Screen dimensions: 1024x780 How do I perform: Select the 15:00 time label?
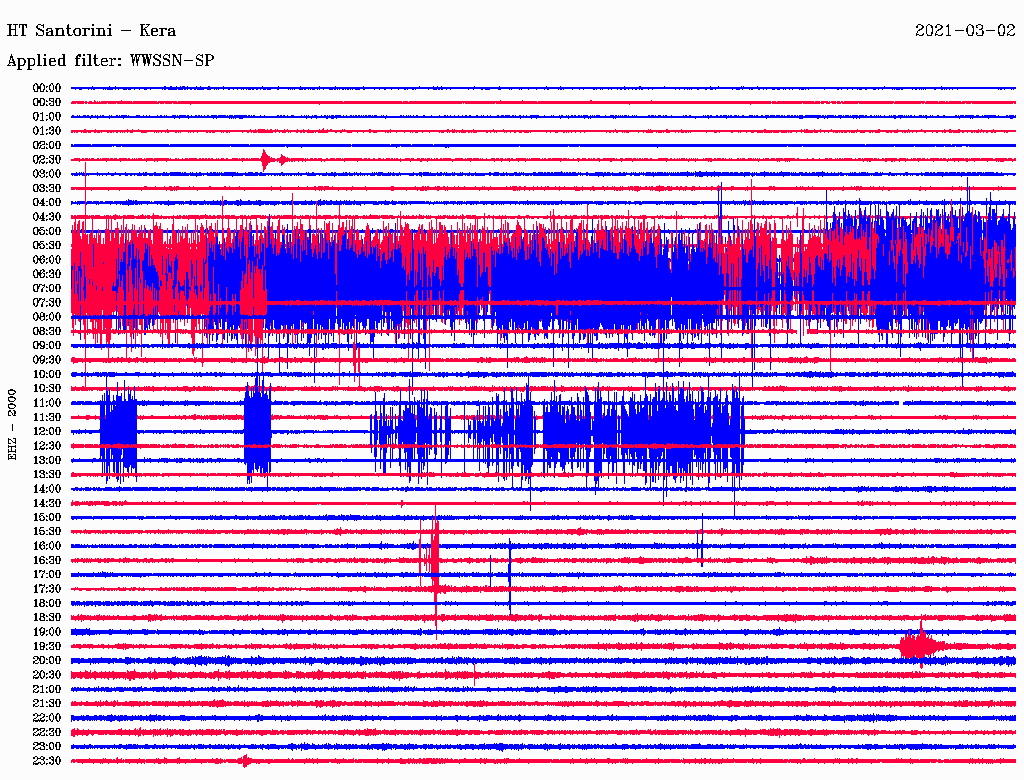(x=47, y=517)
